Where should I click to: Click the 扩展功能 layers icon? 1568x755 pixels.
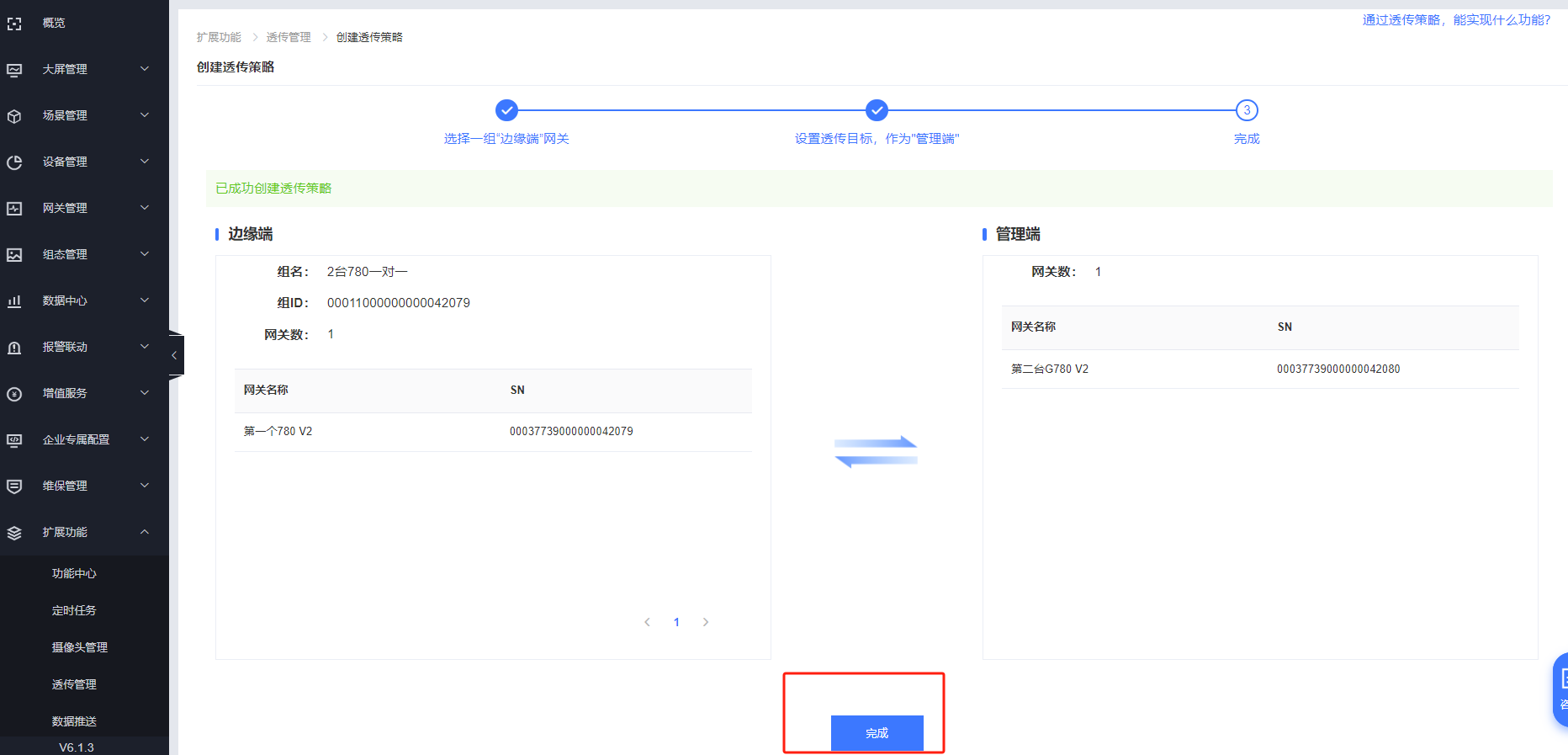click(14, 533)
